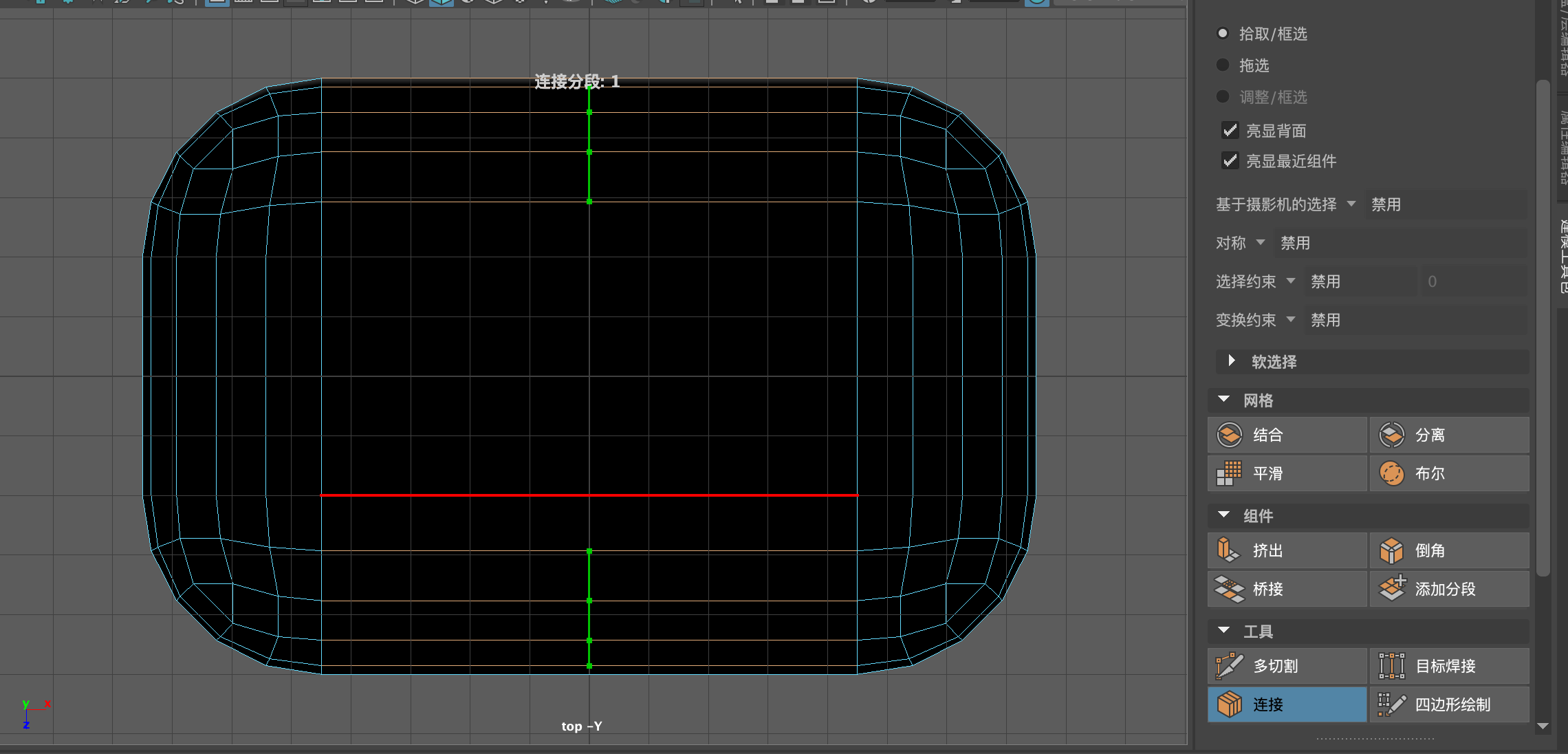Click the 目标焊接 (Target Weld) icon
This screenshot has width=1568, height=754.
tap(1391, 666)
